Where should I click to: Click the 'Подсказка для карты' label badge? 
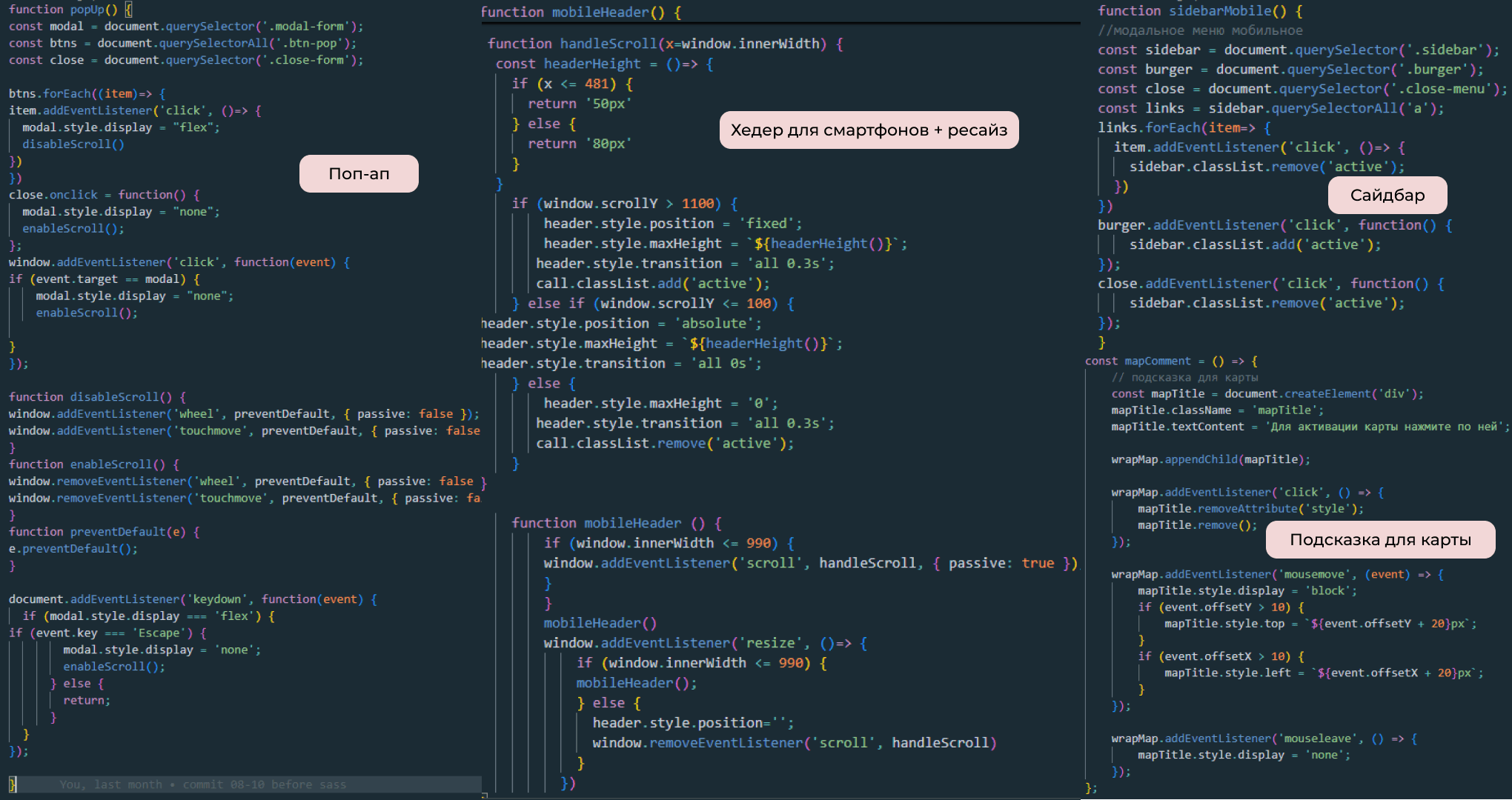(x=1380, y=539)
